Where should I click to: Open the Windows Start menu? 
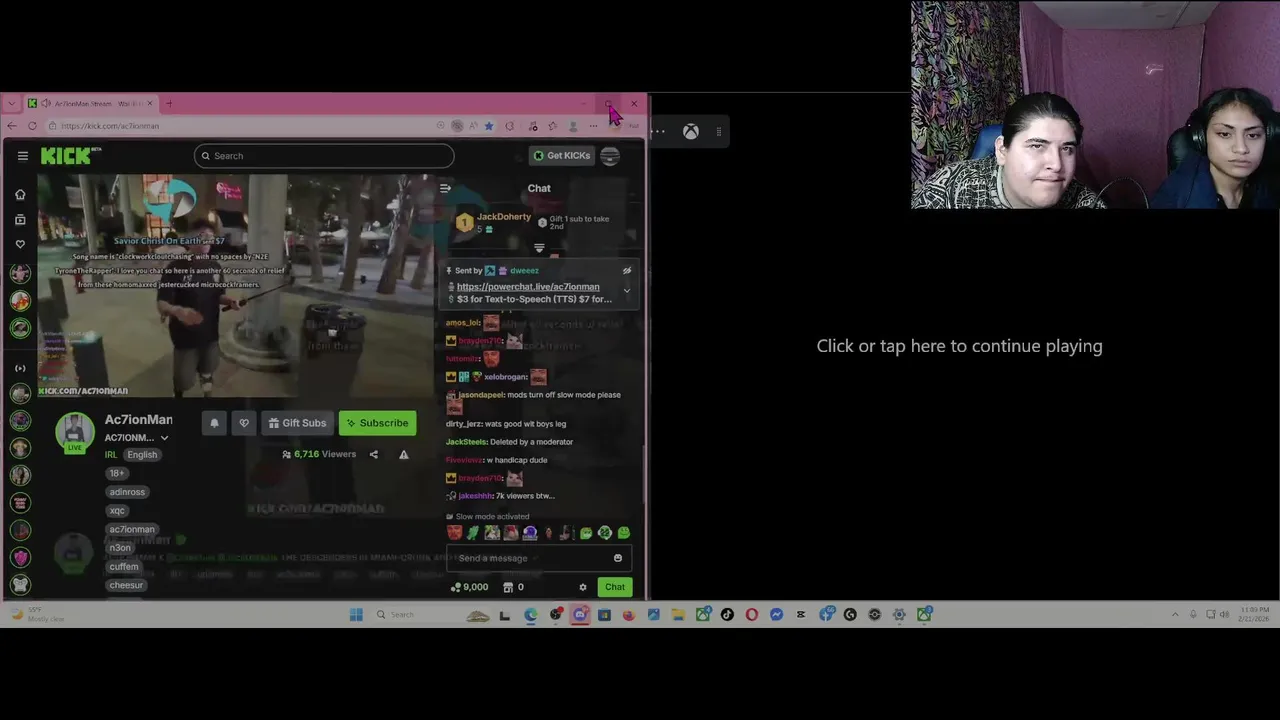click(x=356, y=615)
